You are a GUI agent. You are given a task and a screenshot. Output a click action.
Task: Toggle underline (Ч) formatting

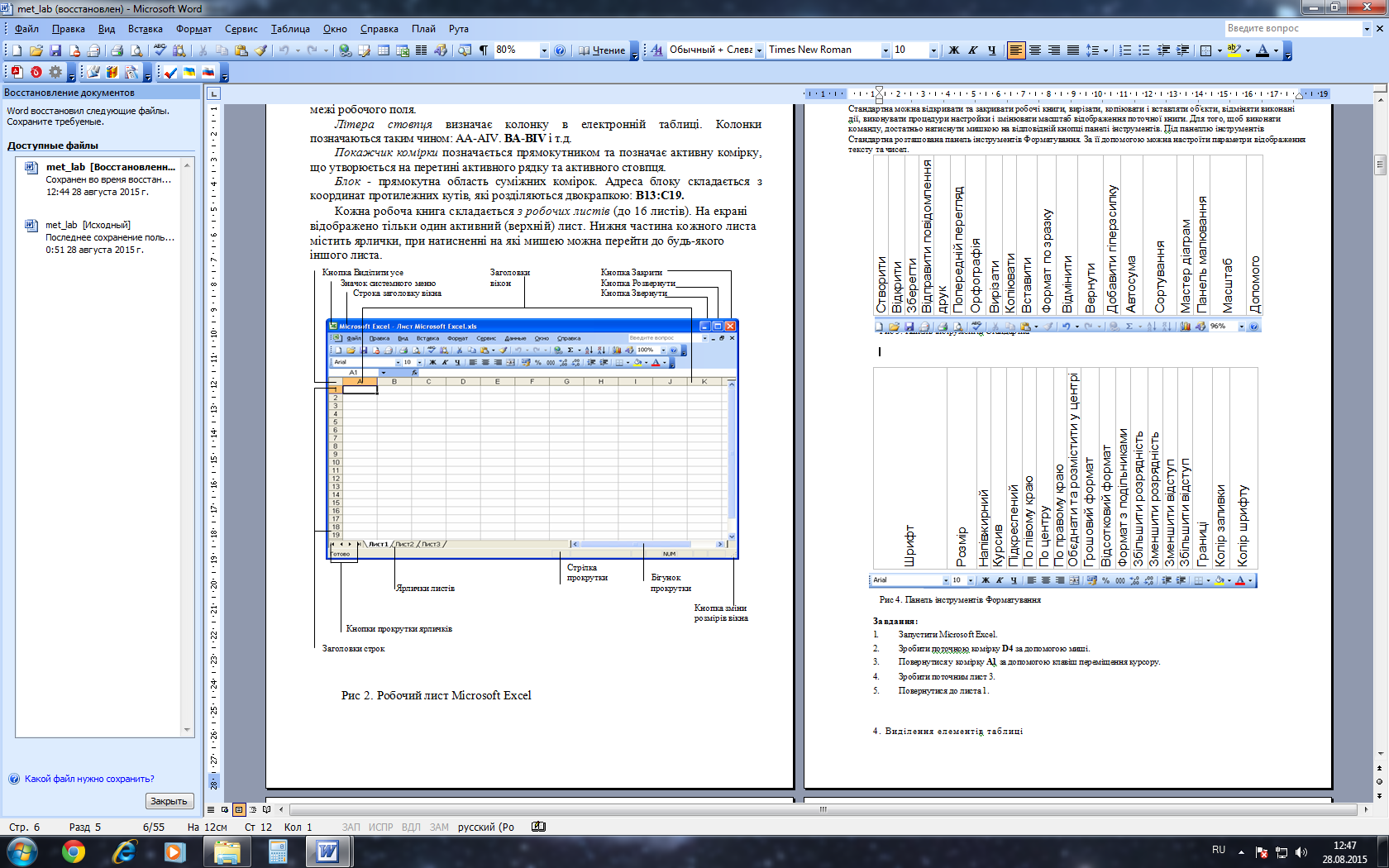pyautogui.click(x=991, y=50)
